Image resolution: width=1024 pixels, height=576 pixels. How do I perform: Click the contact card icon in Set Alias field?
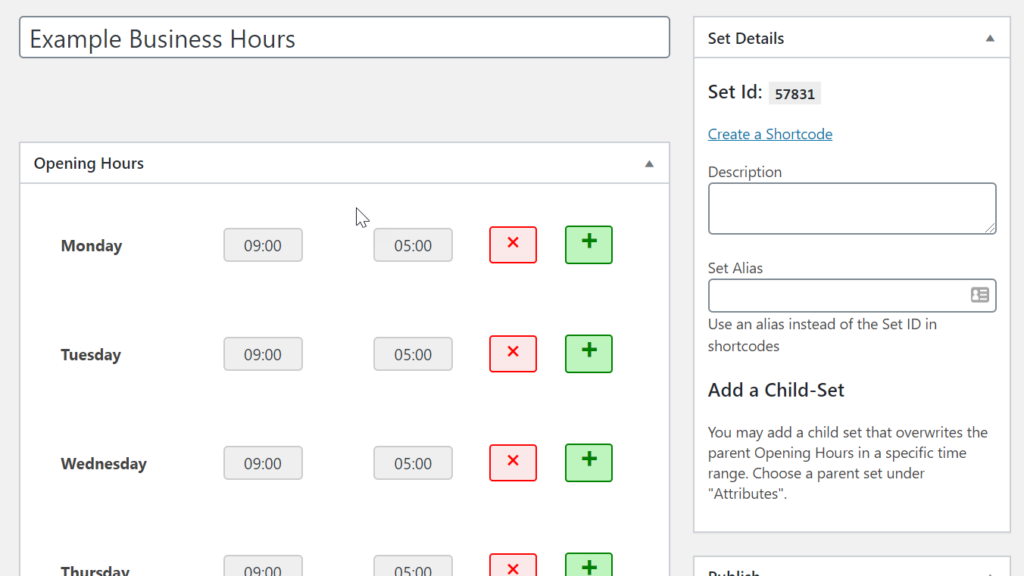click(980, 295)
